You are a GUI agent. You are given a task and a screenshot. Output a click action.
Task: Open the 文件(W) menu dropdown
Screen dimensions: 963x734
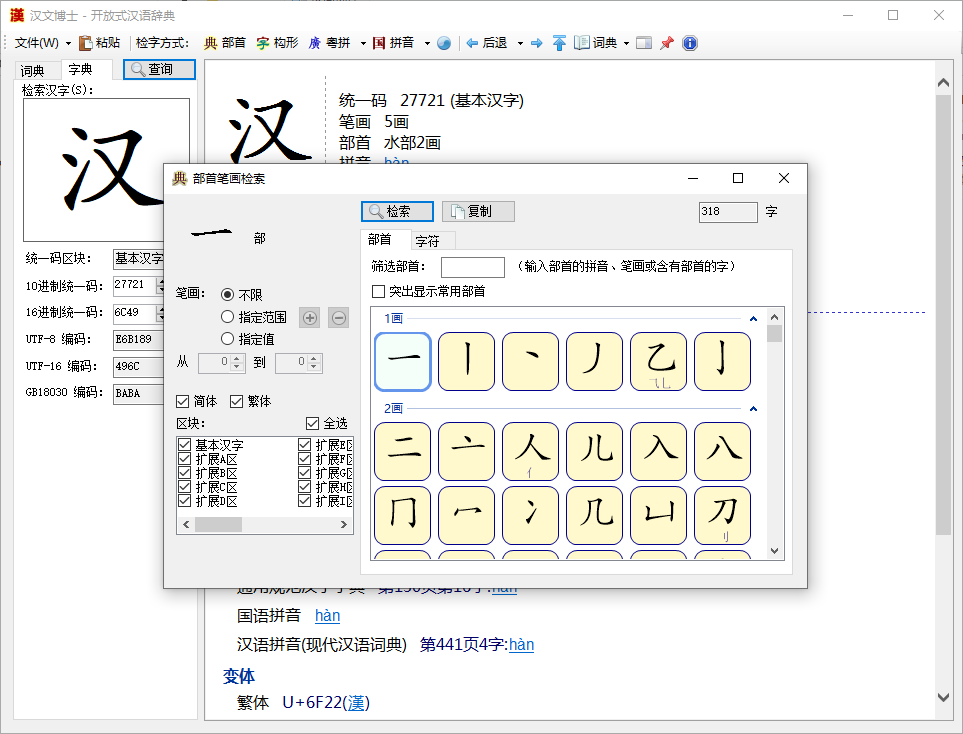(x=42, y=43)
